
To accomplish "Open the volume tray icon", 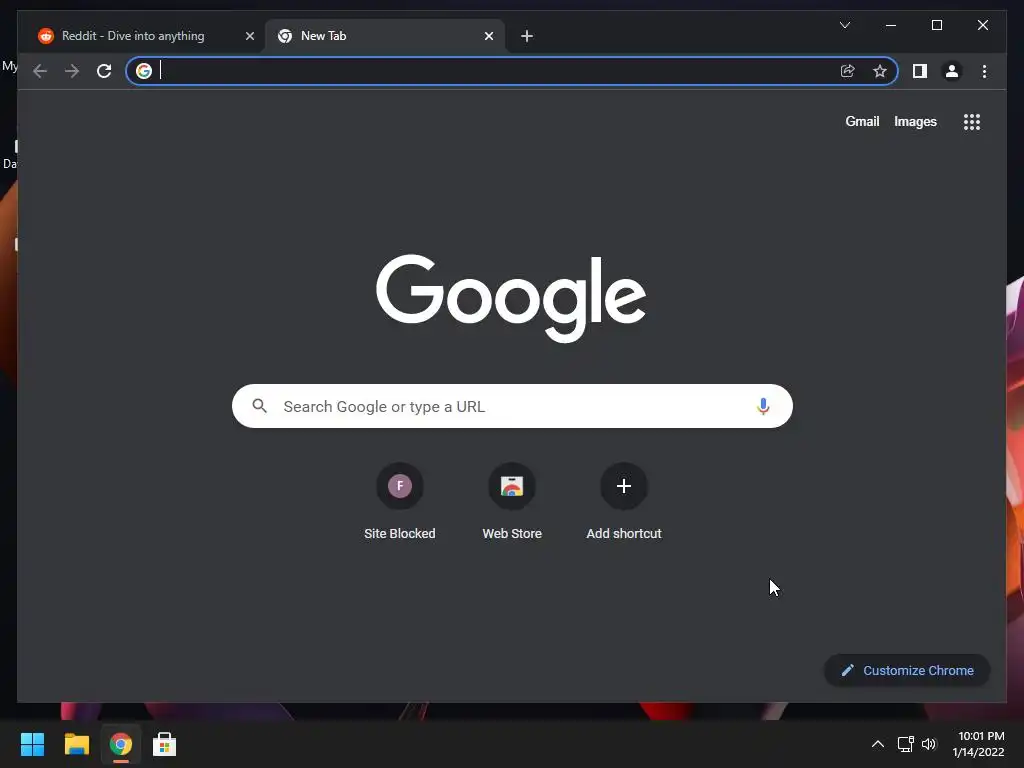I will [x=929, y=744].
